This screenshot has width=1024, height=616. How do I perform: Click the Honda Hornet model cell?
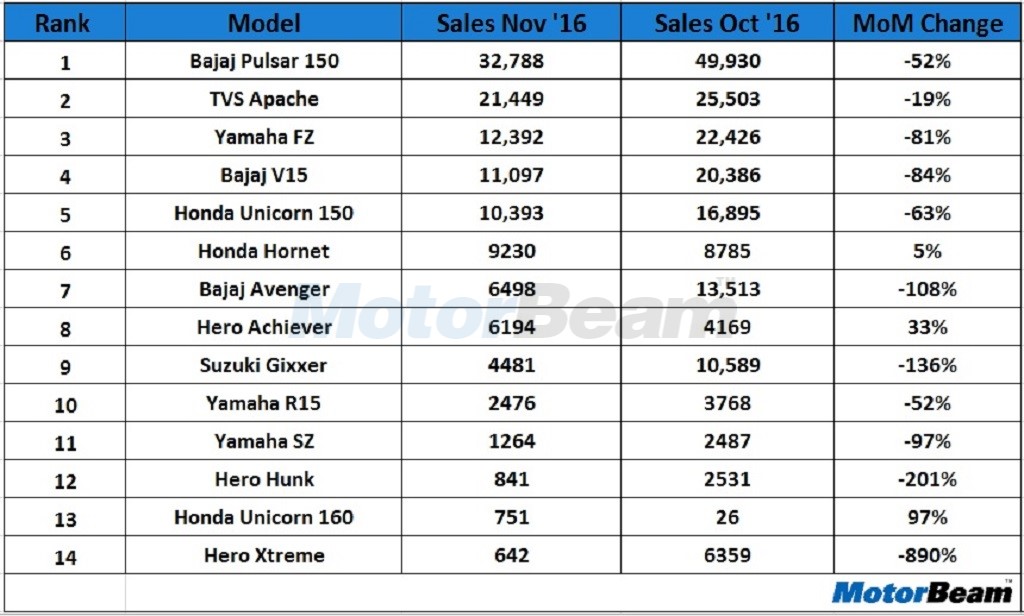pyautogui.click(x=264, y=251)
